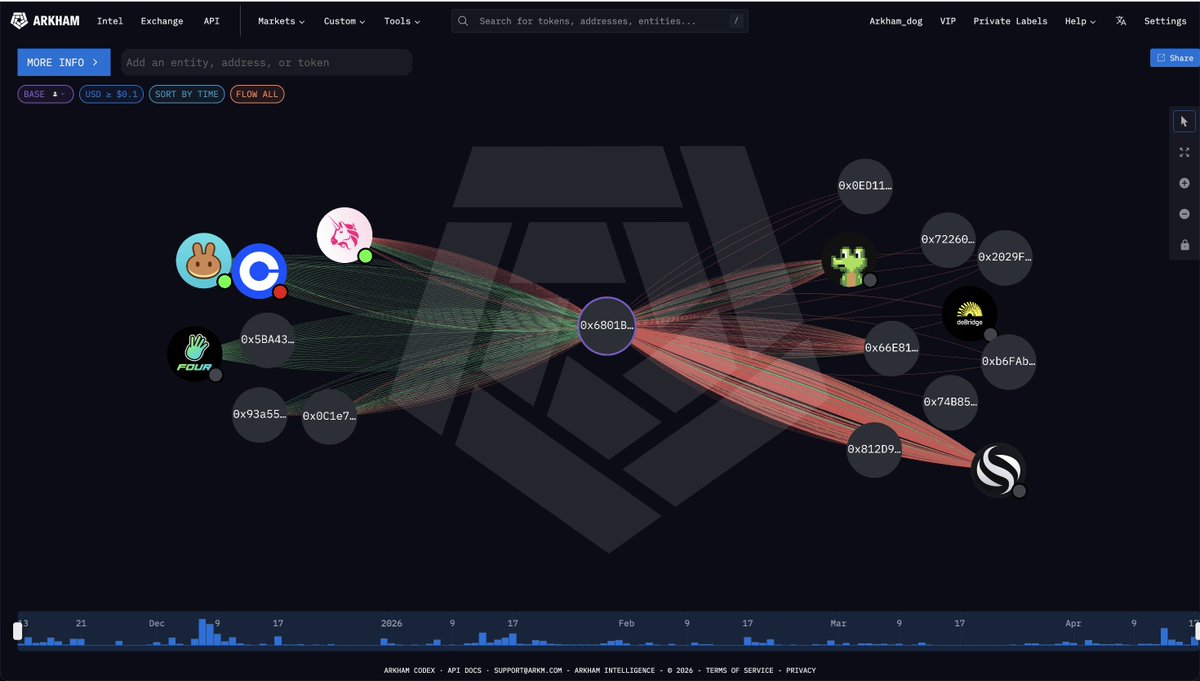Select the FOUR hand logo node
1200x681 pixels.
(194, 354)
